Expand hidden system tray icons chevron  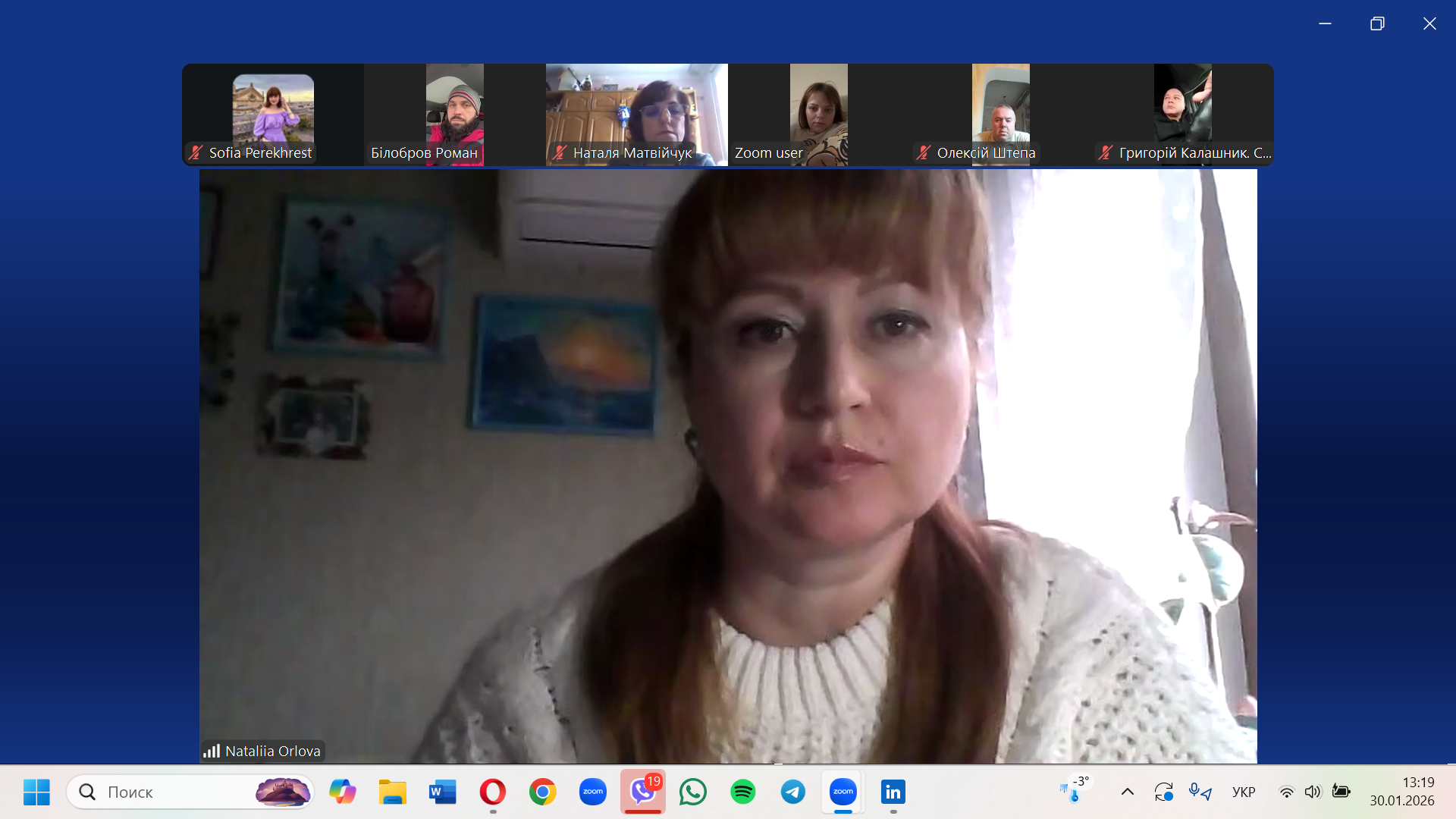pyautogui.click(x=1128, y=792)
